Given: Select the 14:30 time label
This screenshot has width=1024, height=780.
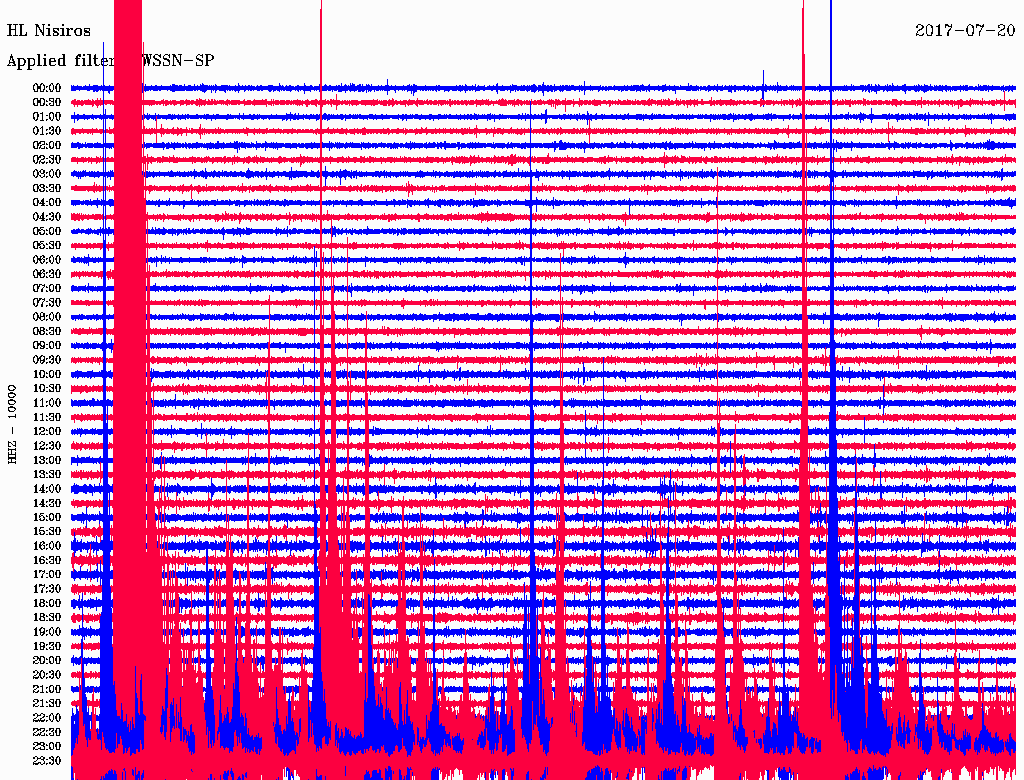Looking at the screenshot, I should [47, 503].
